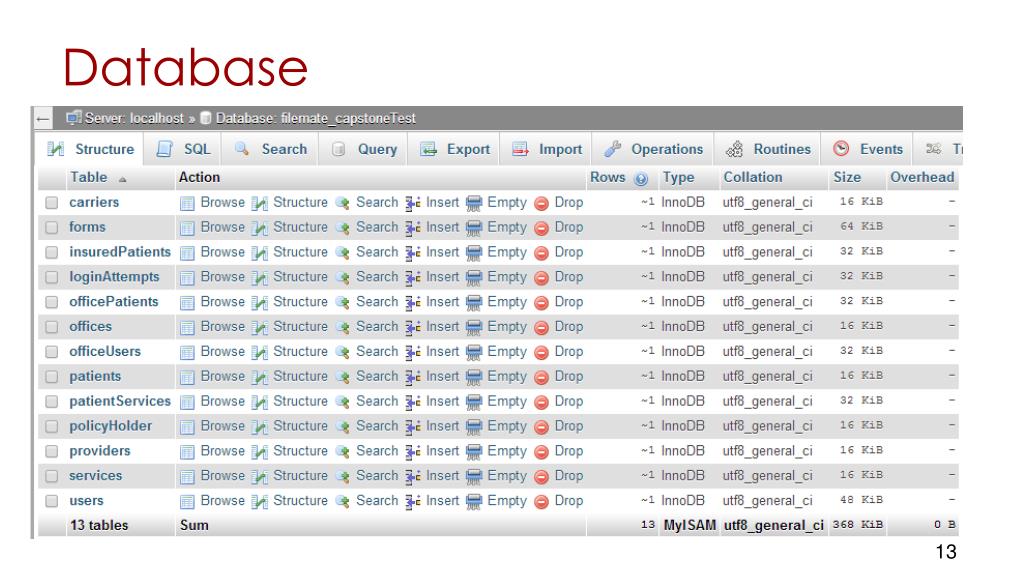This screenshot has height=576, width=1024.
Task: Click the Size column header
Action: 847,178
